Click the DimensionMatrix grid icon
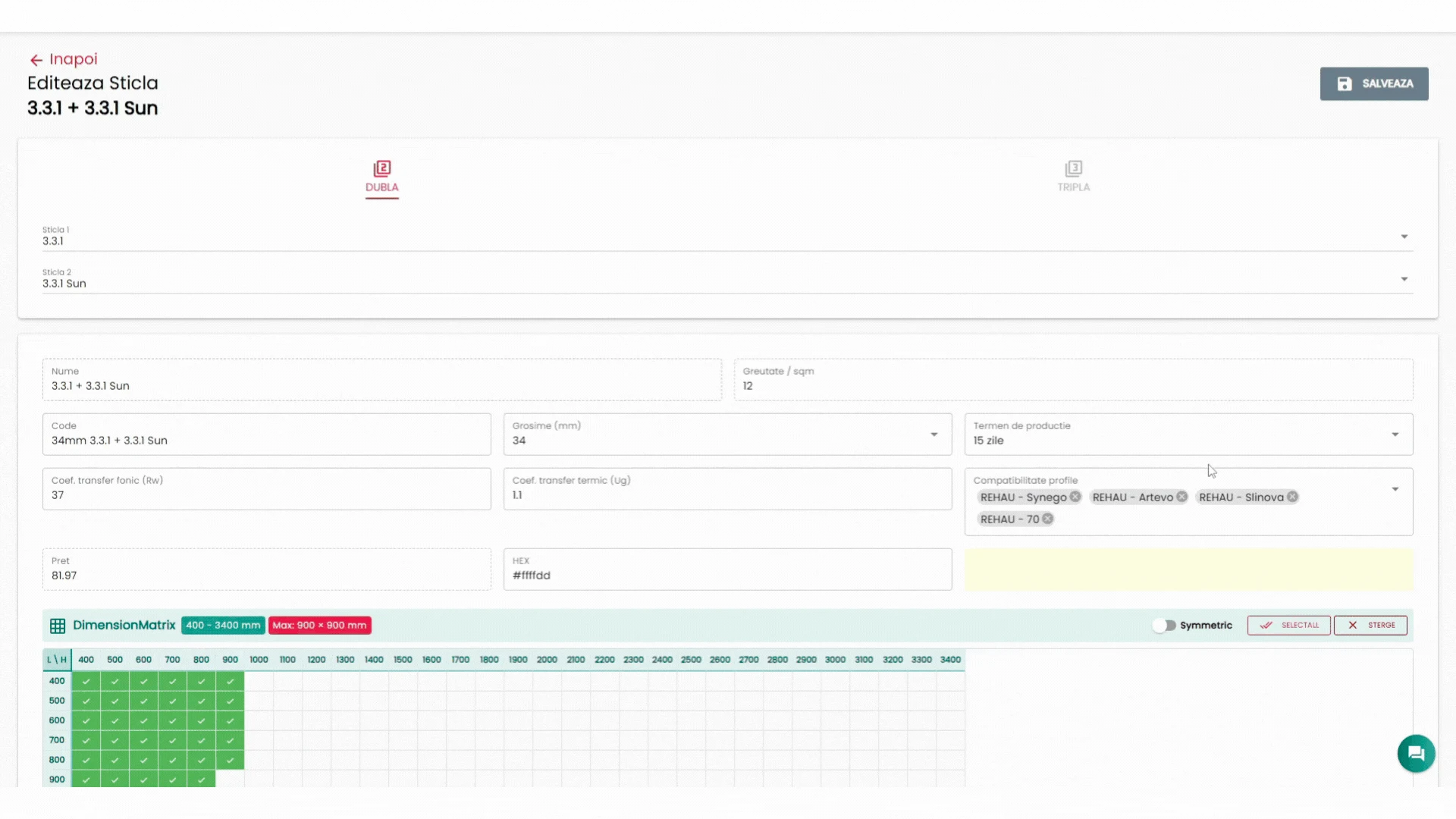 click(58, 626)
